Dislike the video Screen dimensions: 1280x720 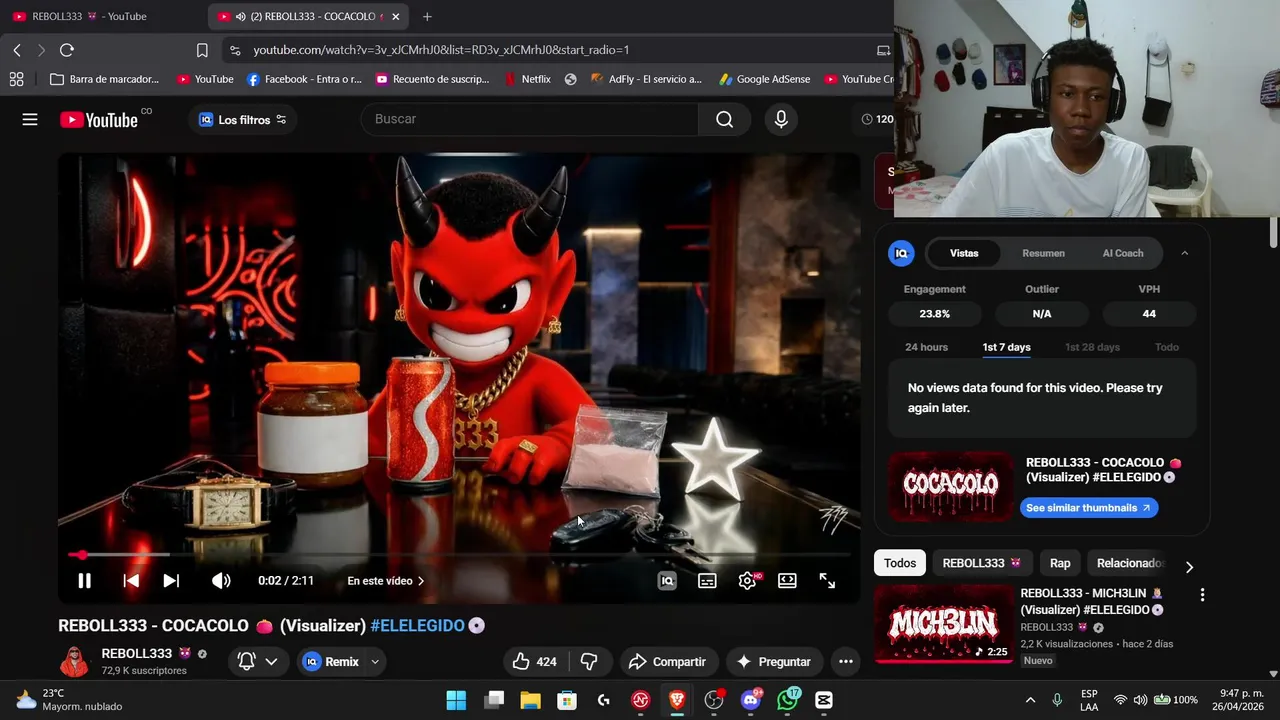589,662
